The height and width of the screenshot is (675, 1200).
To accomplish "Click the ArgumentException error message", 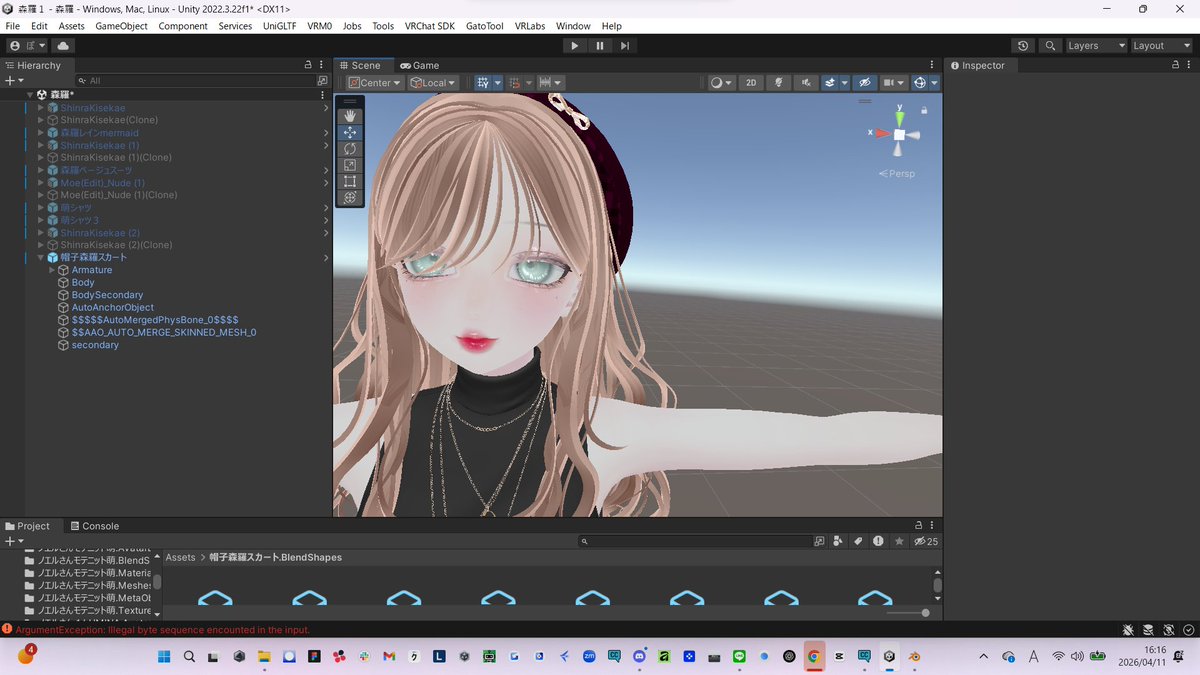I will tap(162, 630).
